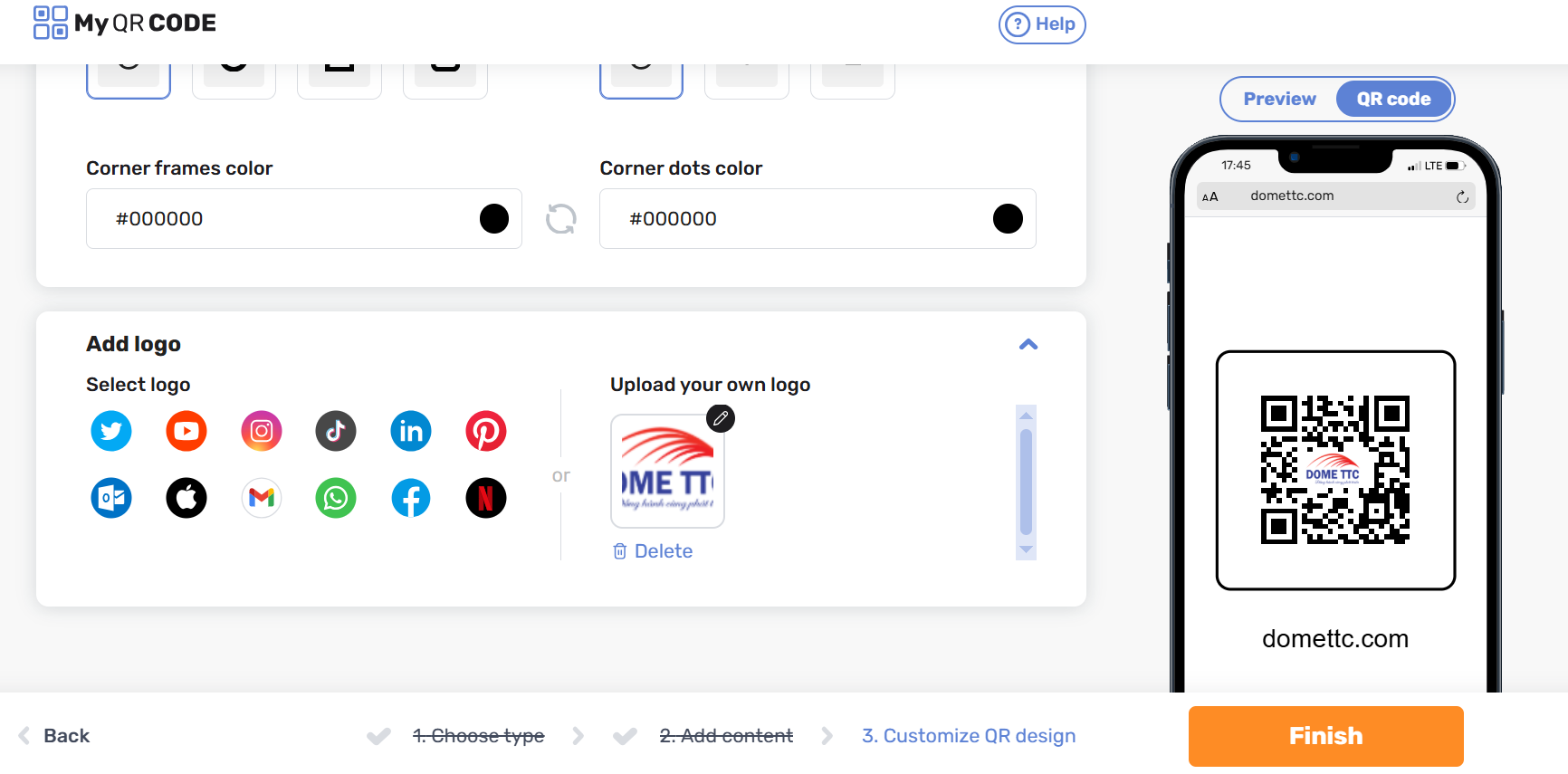Go Back to the previous step
Viewport: 1568px width, 774px height.
54,736
